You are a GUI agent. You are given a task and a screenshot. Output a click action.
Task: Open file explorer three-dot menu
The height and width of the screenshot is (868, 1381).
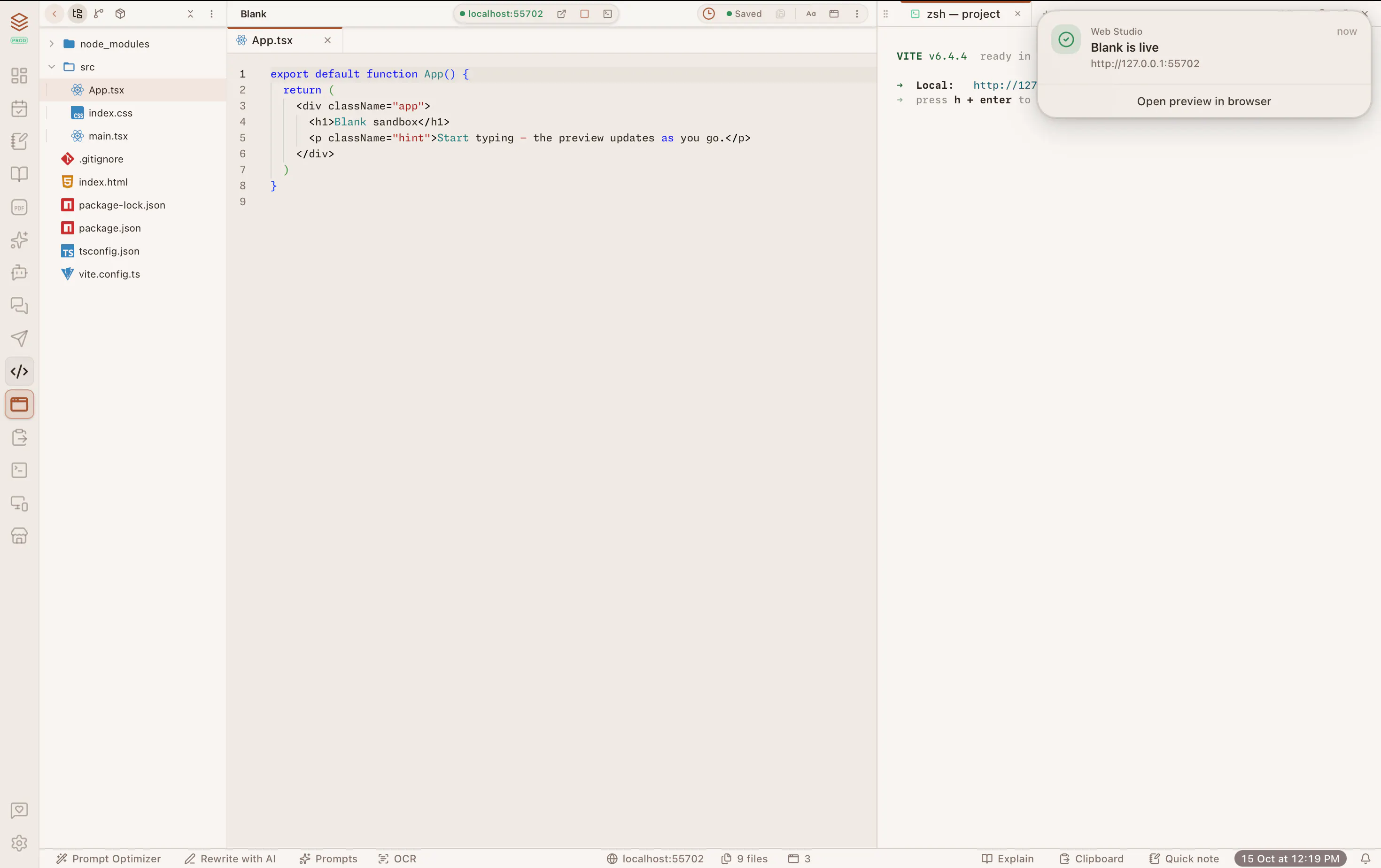212,14
